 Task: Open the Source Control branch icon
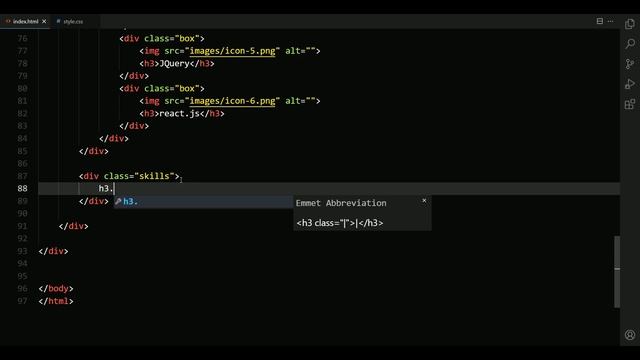pyautogui.click(x=630, y=64)
